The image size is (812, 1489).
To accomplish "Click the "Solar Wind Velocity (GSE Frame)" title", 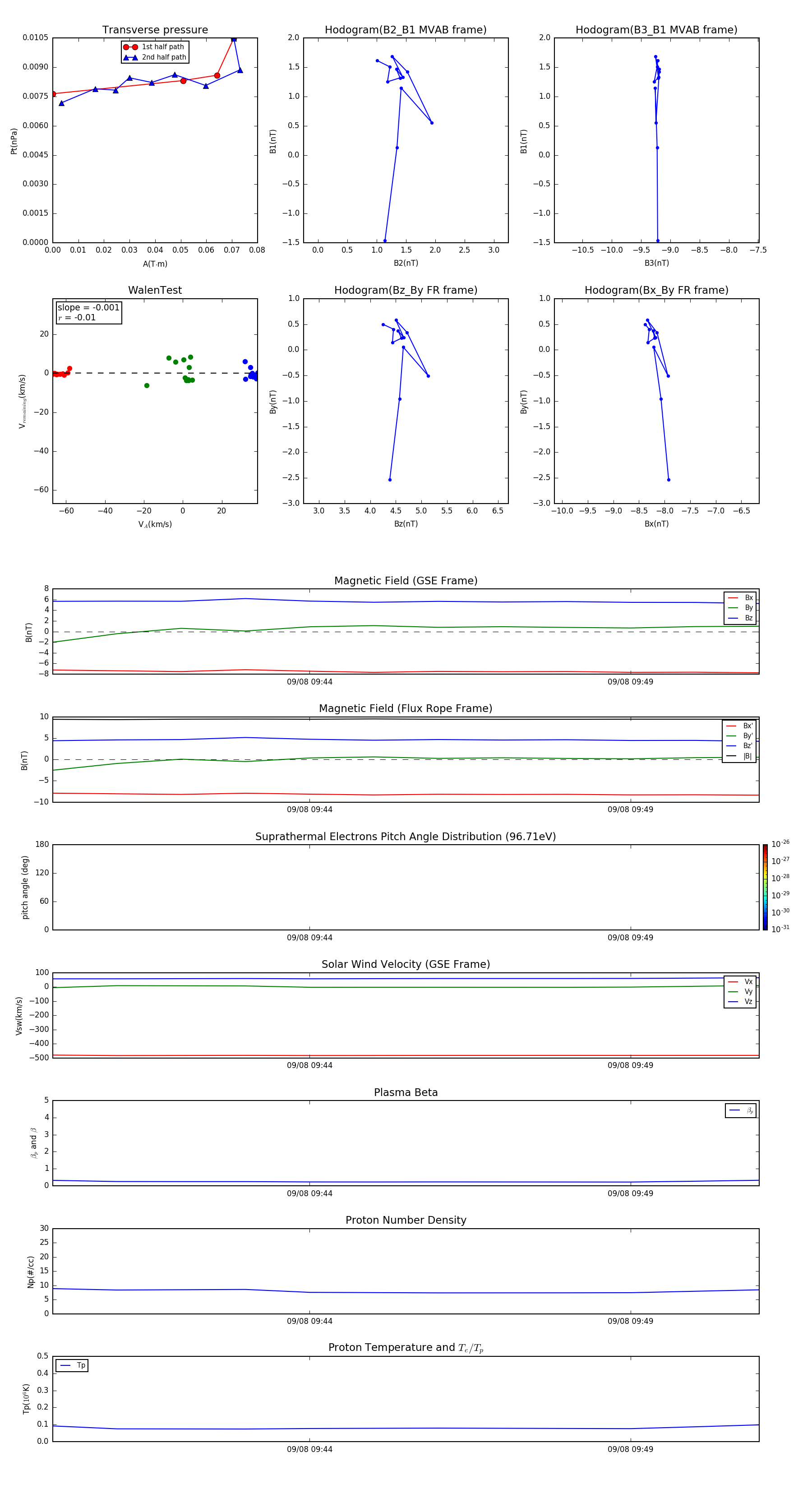I will pyautogui.click(x=406, y=965).
